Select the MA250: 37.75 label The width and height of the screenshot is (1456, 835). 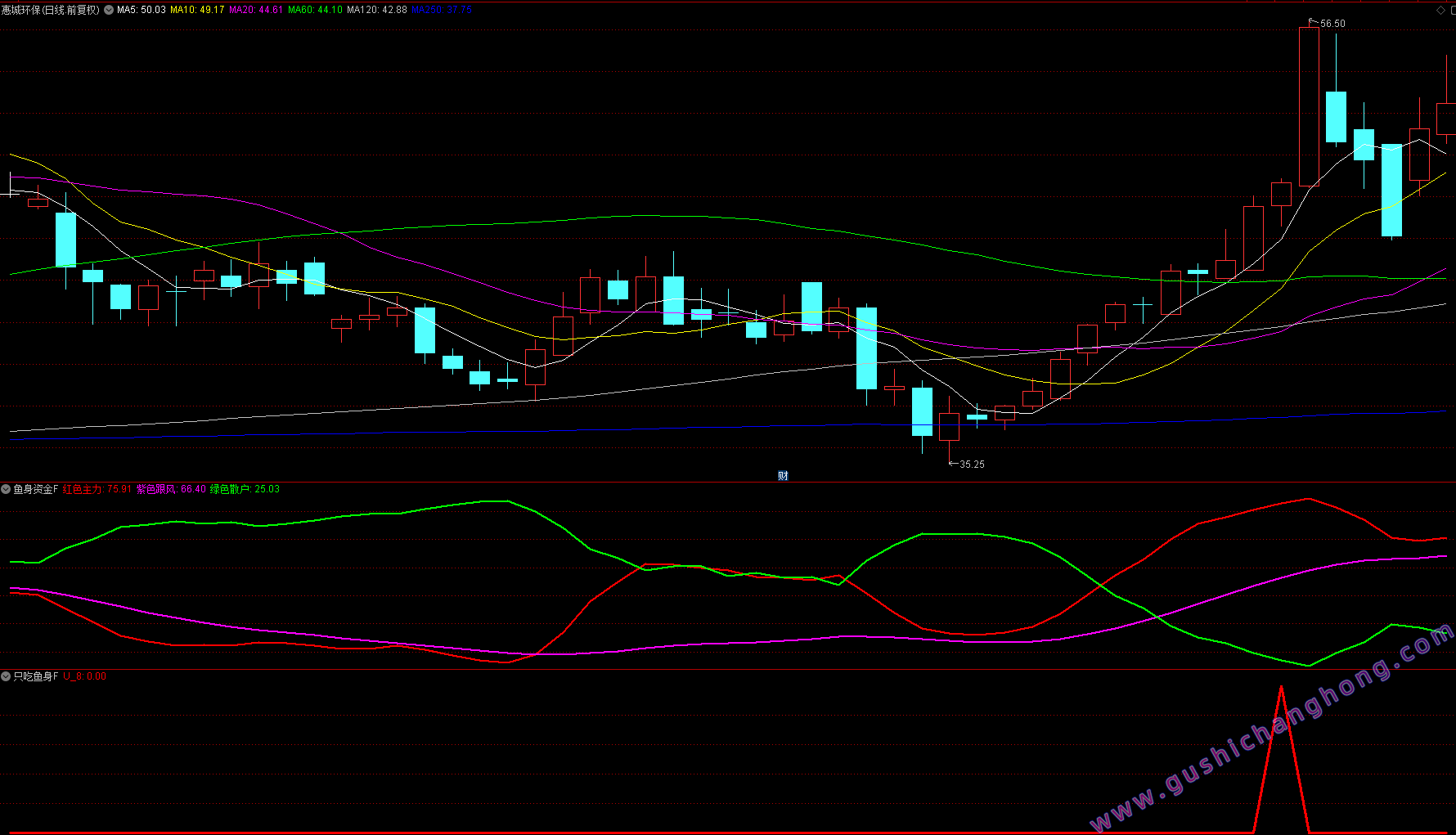pos(442,10)
